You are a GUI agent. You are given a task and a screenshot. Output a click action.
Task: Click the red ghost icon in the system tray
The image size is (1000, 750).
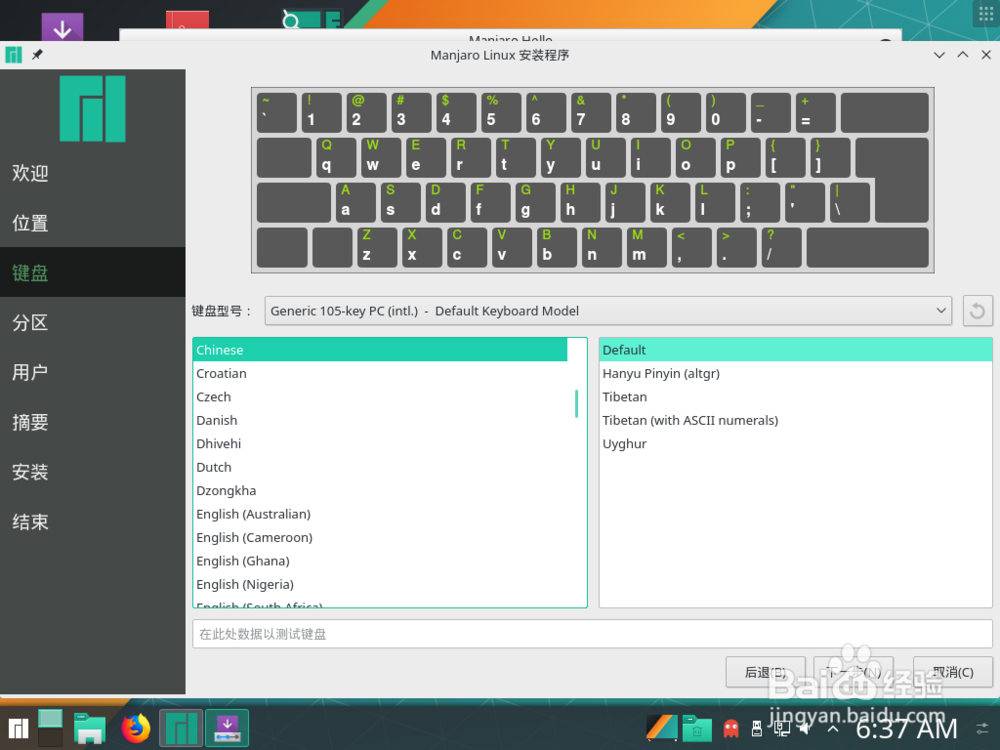click(x=731, y=728)
